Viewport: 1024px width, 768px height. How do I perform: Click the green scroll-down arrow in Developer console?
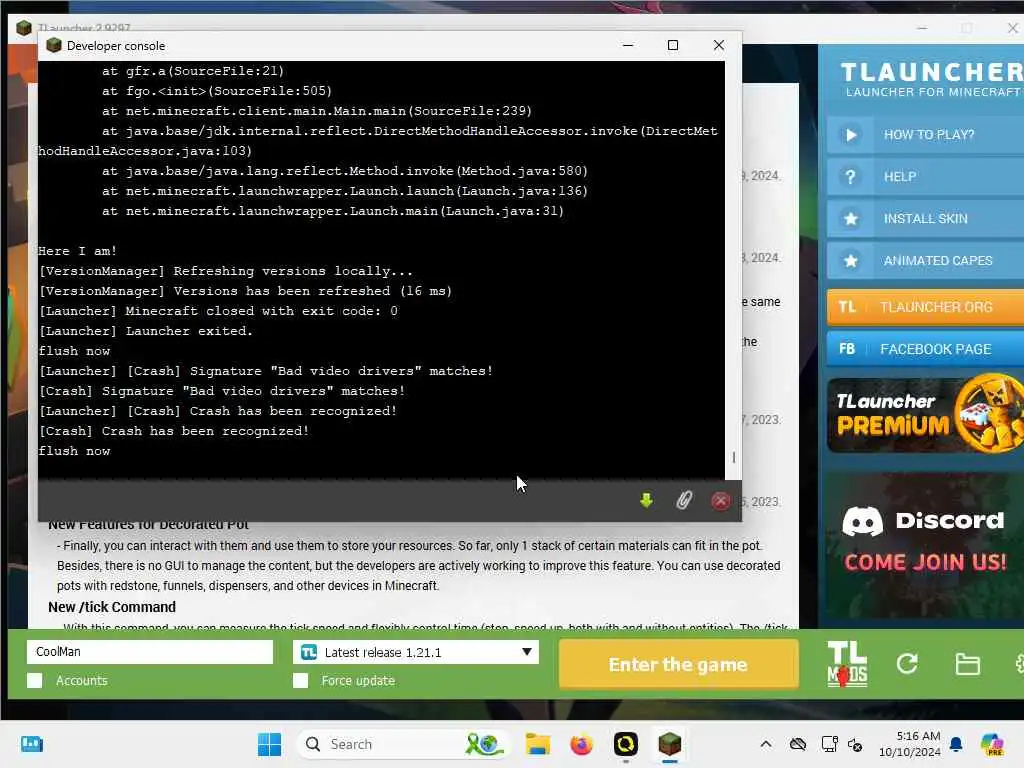tap(646, 501)
